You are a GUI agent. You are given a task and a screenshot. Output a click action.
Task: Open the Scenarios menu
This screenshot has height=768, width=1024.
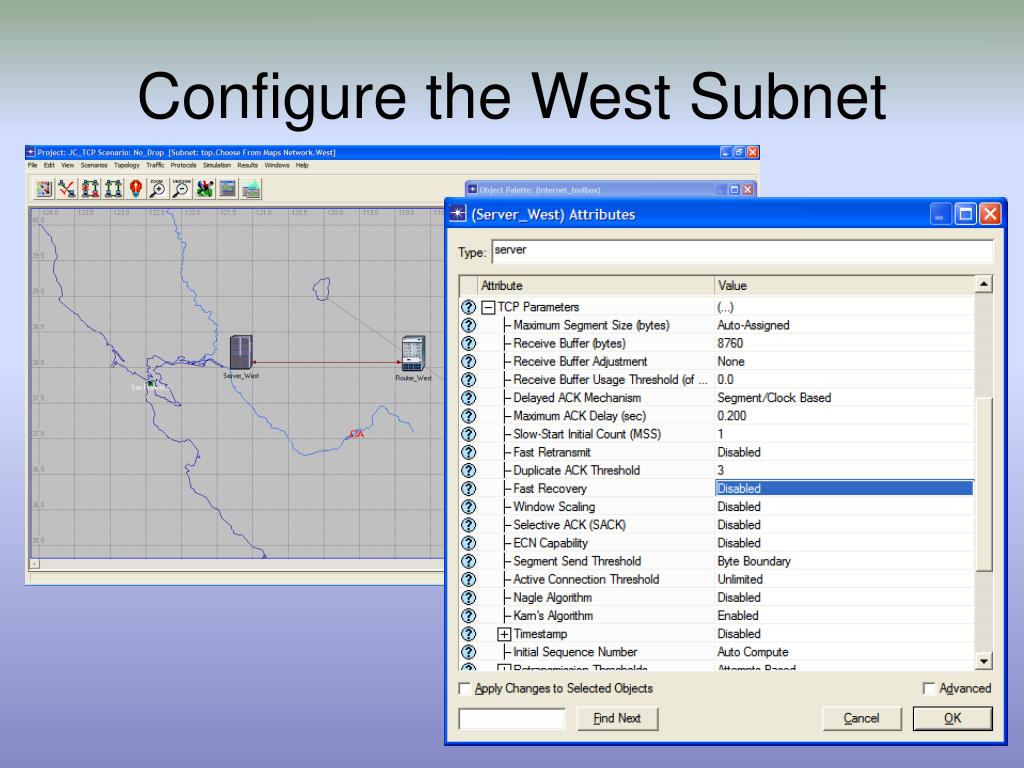tap(94, 165)
